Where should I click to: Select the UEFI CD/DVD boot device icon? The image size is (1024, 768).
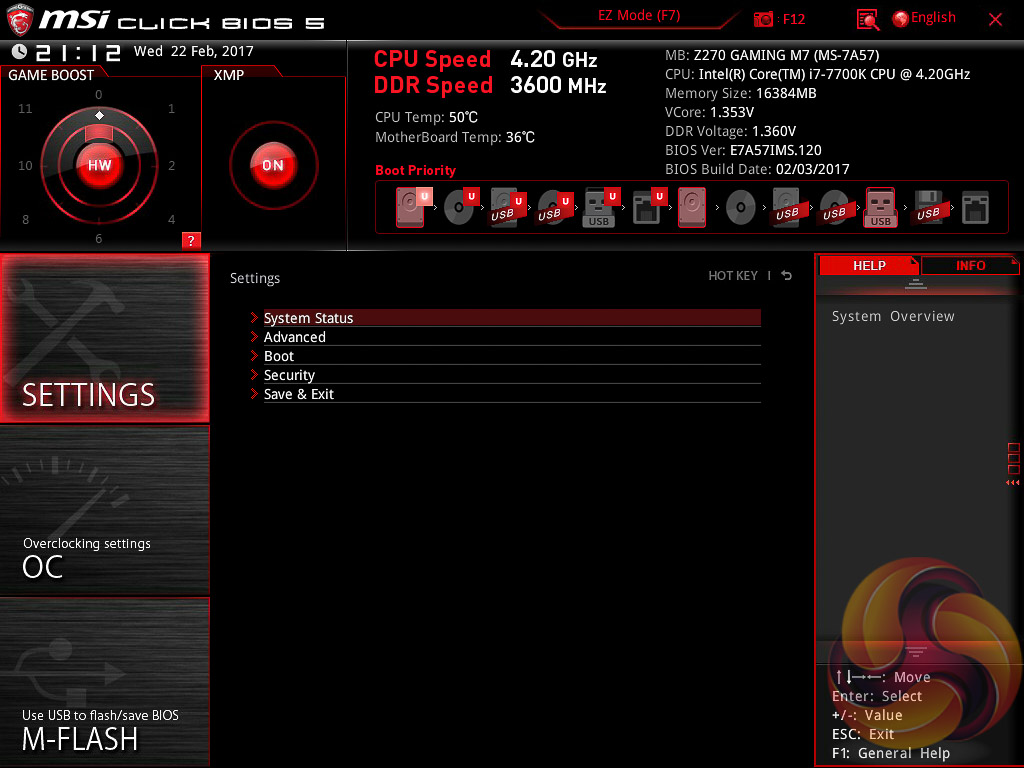pos(461,207)
